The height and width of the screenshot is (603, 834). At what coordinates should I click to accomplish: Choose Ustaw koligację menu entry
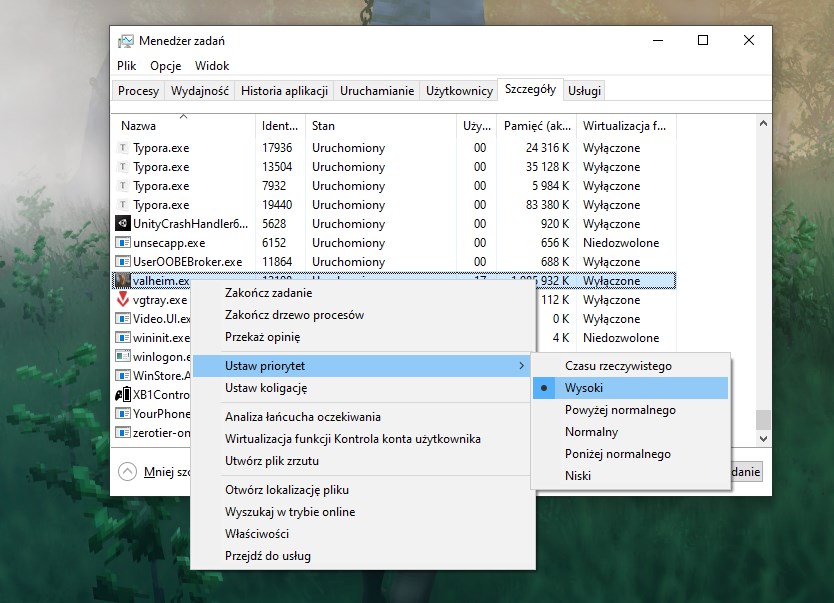pyautogui.click(x=363, y=388)
